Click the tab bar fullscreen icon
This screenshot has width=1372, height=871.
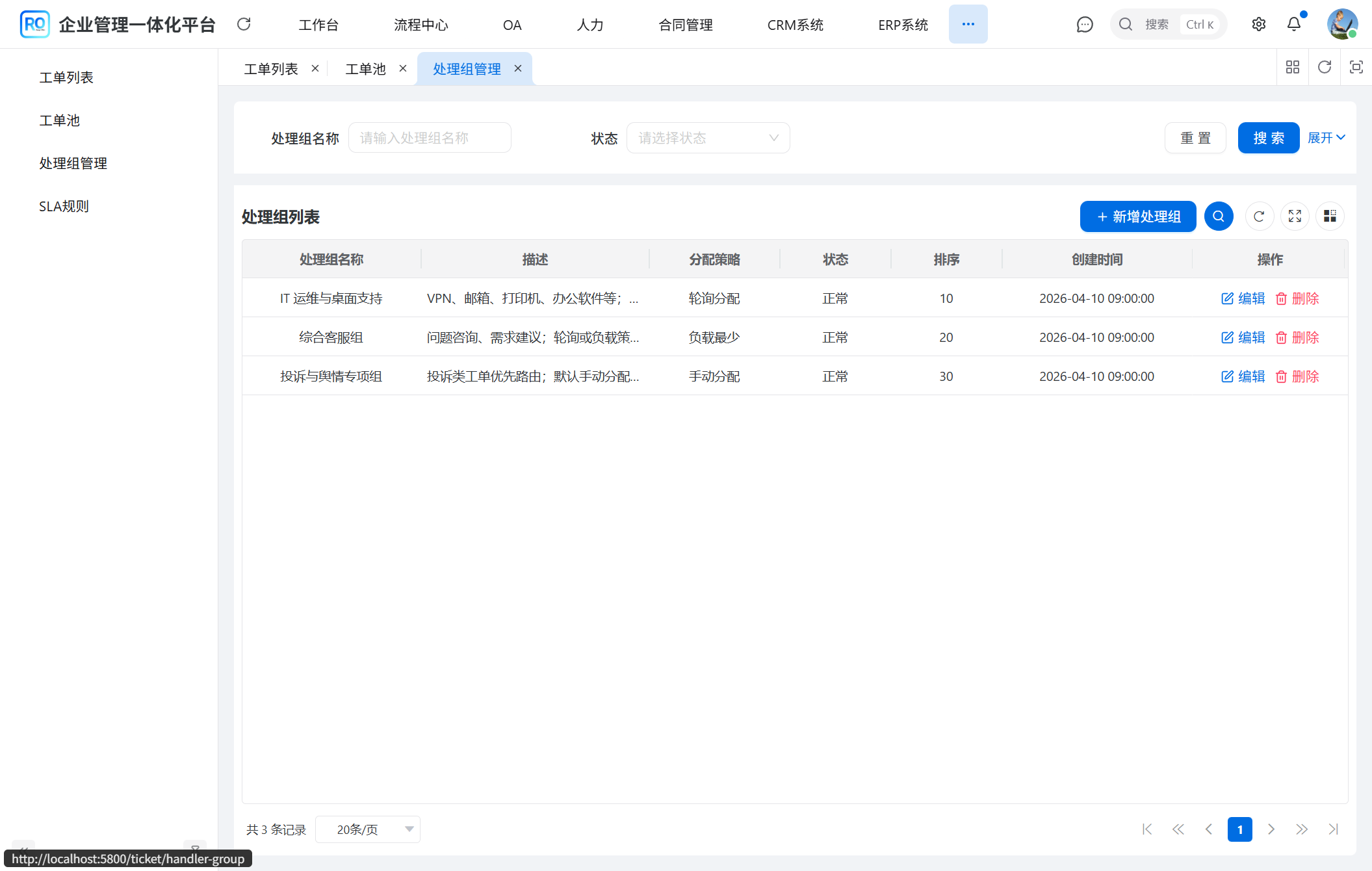point(1356,67)
